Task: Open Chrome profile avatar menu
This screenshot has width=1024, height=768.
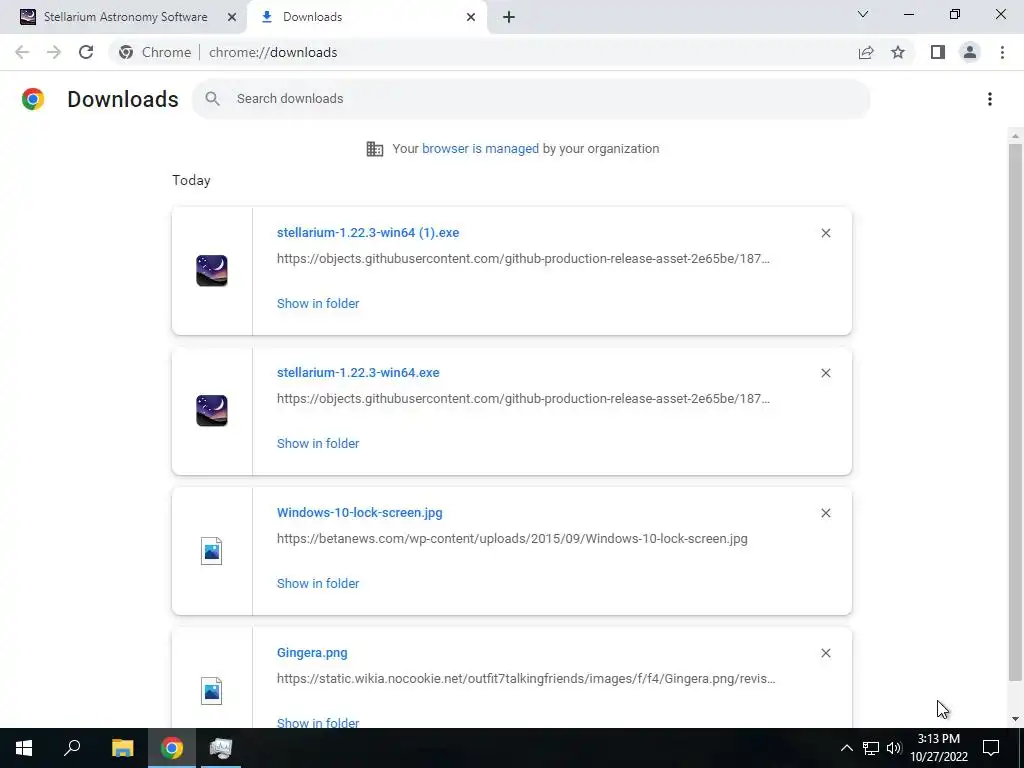Action: tap(970, 52)
